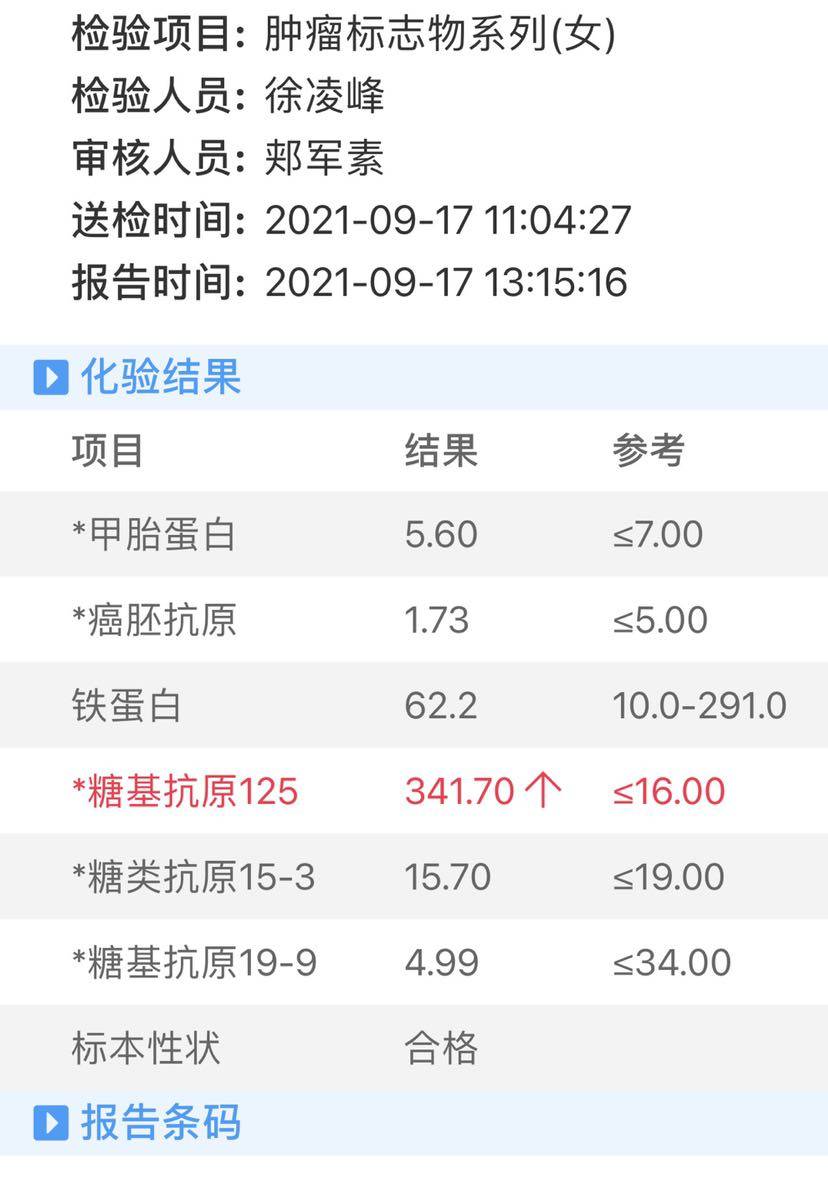Tap the 报告时间 timestamp line
The image size is (828, 1184).
pos(350,283)
